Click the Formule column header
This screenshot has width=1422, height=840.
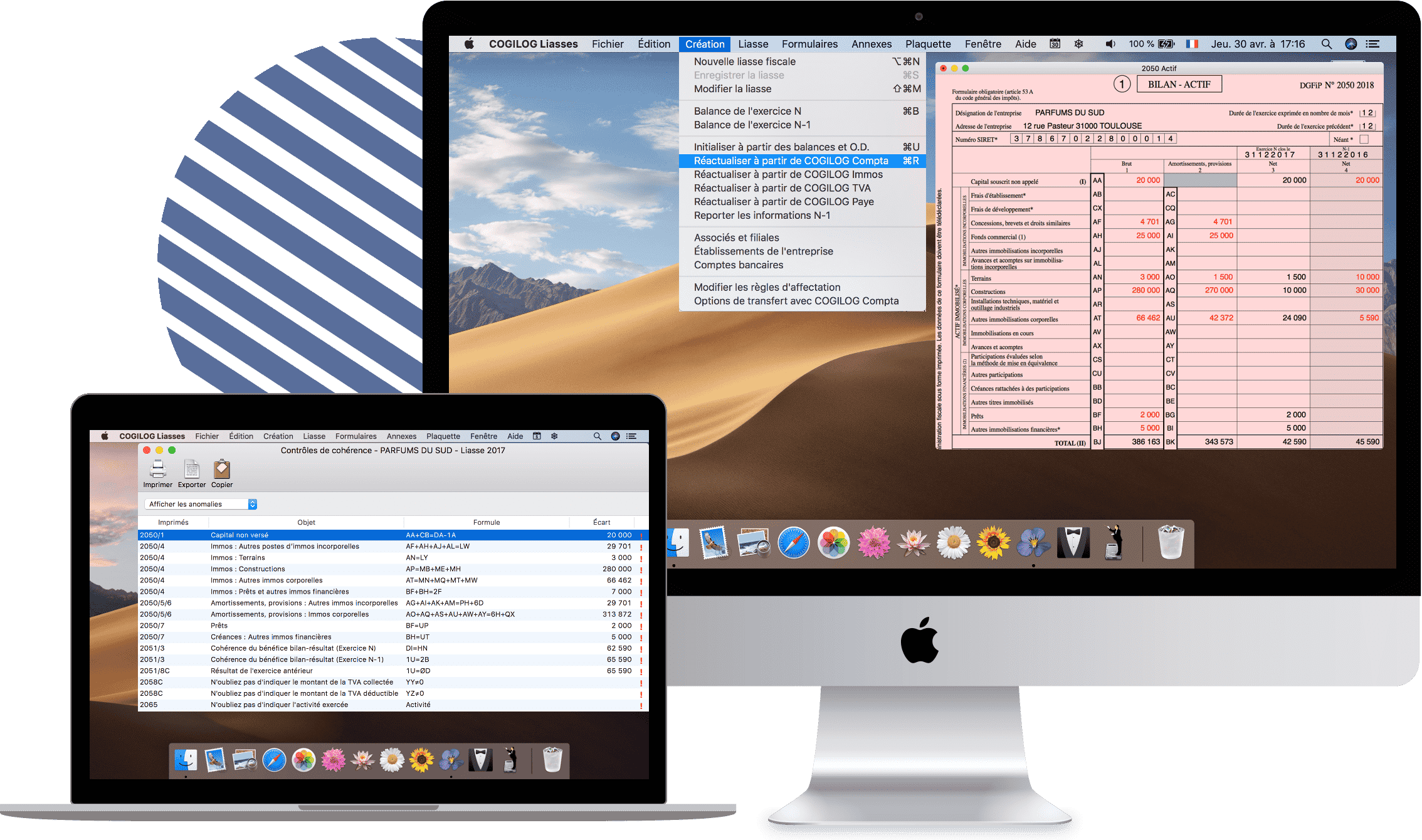[487, 522]
